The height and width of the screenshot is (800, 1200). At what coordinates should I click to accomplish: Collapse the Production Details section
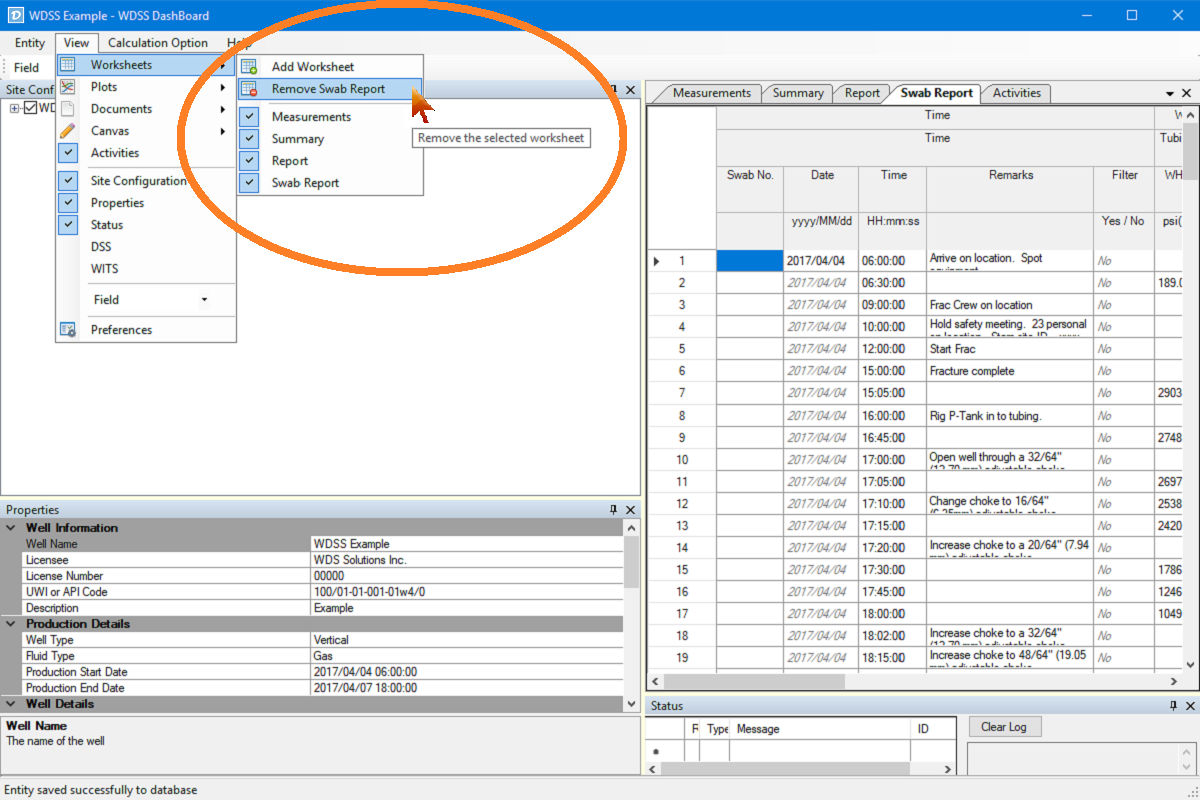tap(11, 624)
